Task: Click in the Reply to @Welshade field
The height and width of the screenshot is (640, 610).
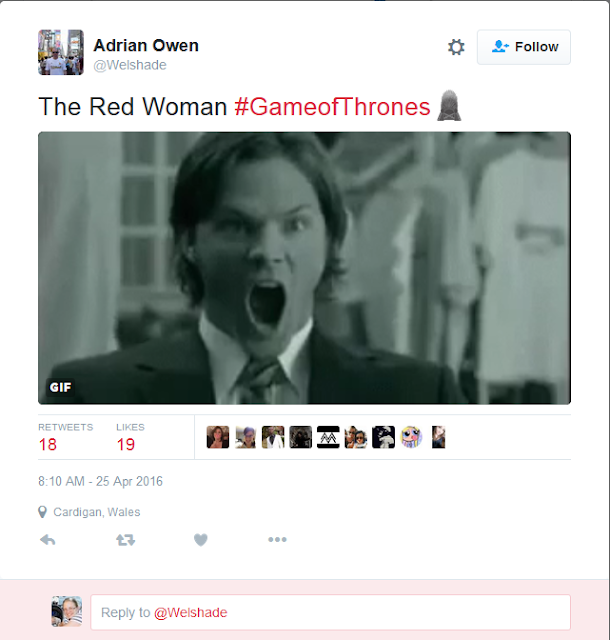Action: [x=330, y=612]
